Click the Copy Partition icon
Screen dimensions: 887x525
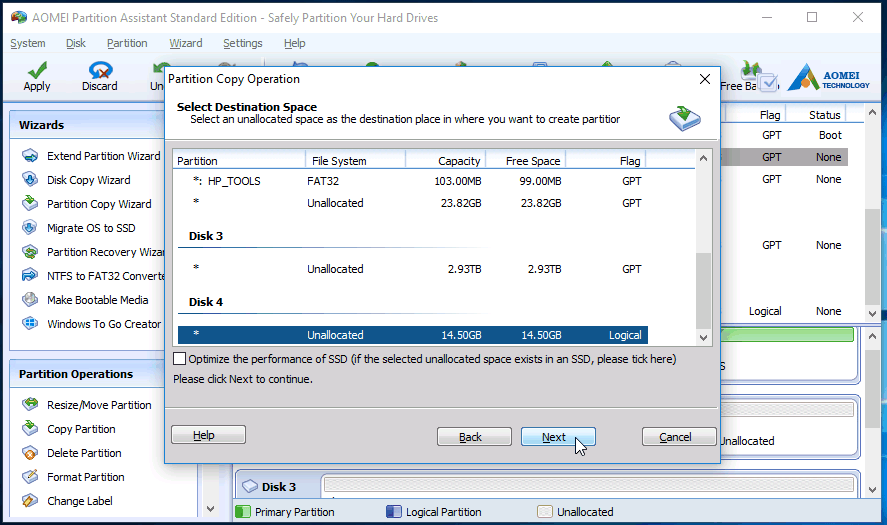[30, 429]
